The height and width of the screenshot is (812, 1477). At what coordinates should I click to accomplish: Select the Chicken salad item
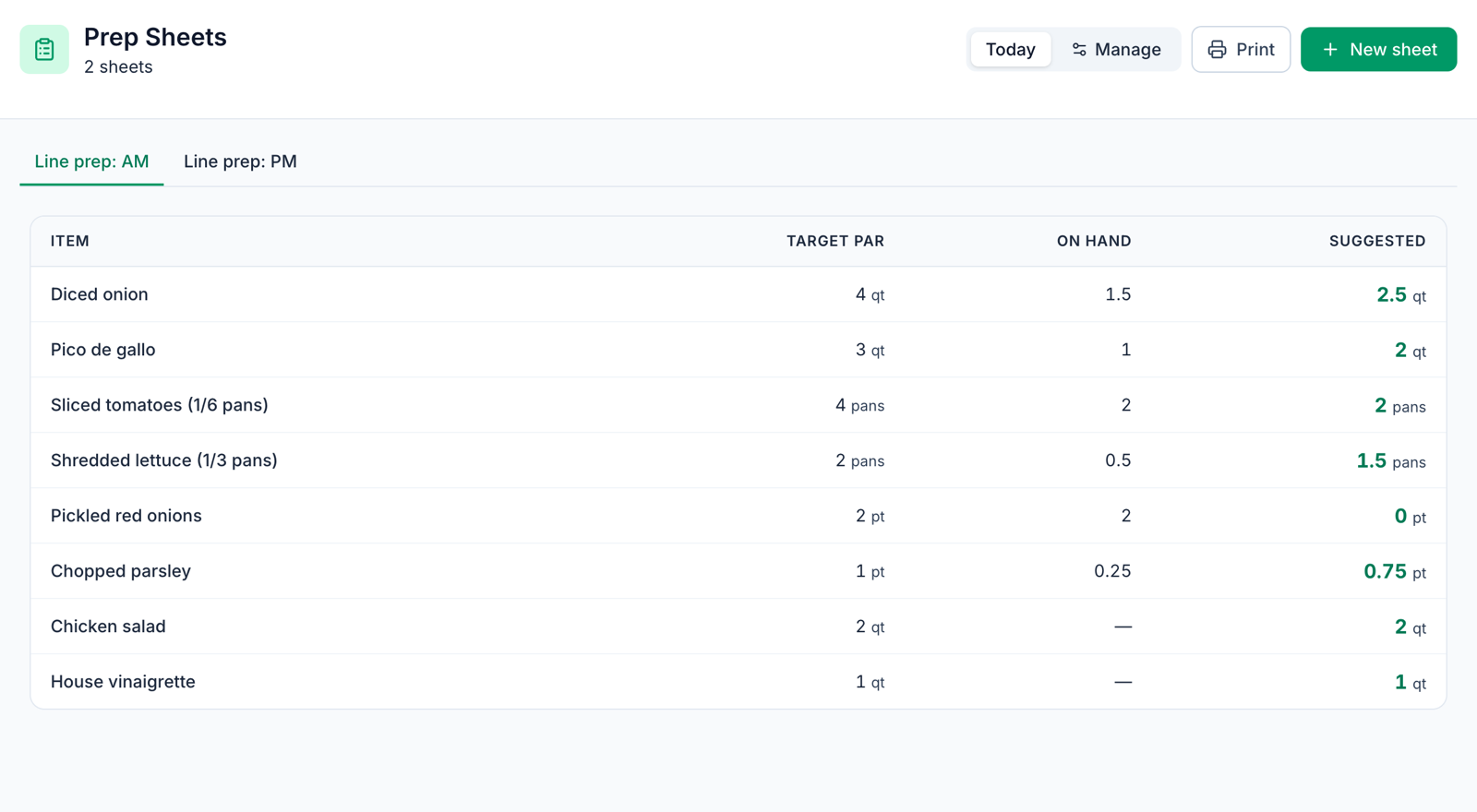pos(108,627)
